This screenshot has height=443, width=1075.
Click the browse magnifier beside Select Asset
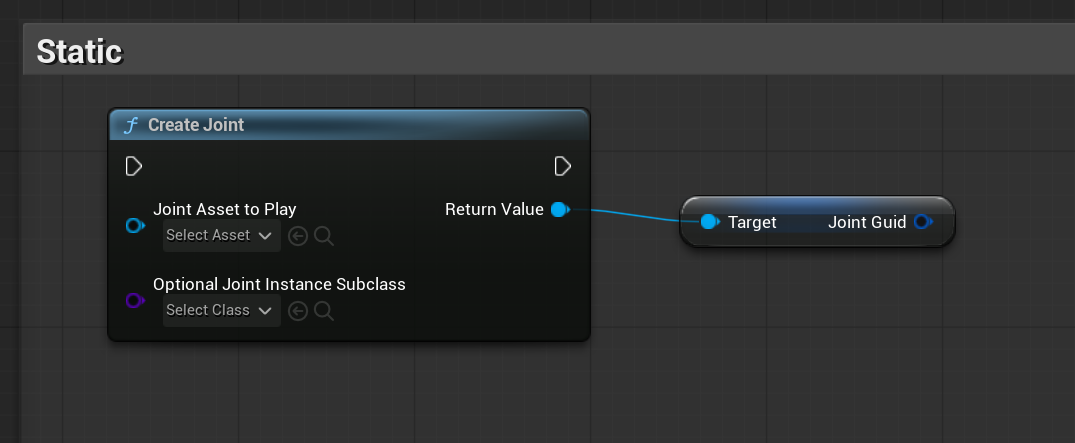tap(324, 236)
